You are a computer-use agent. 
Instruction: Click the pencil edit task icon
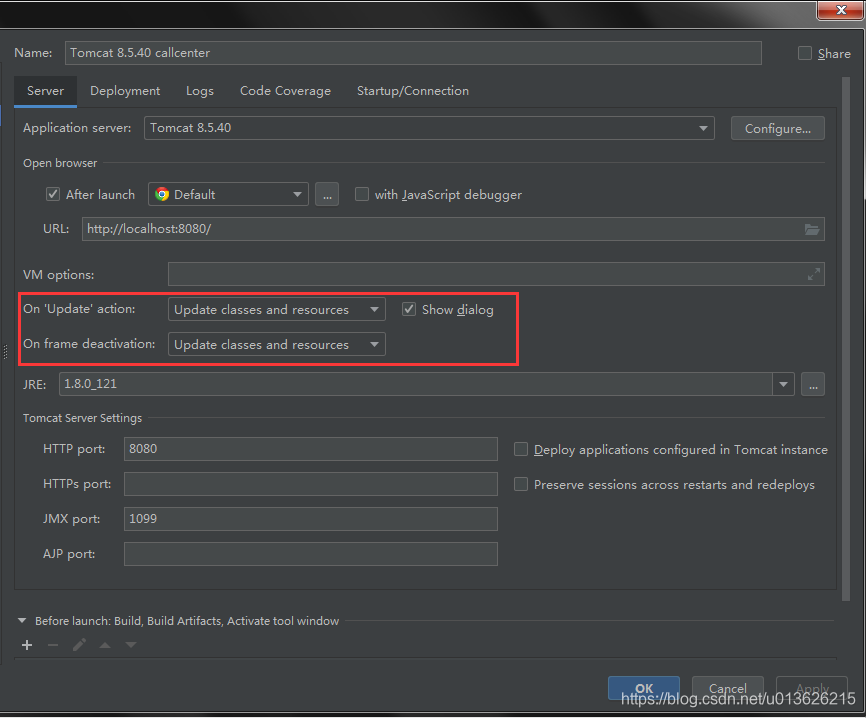pyautogui.click(x=79, y=645)
